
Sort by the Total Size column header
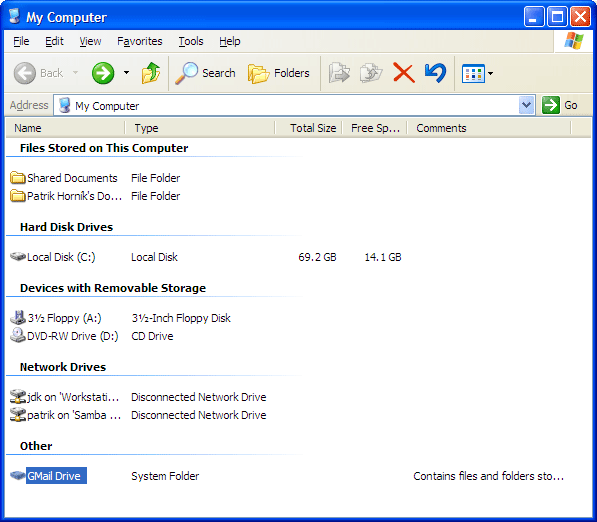click(x=308, y=128)
